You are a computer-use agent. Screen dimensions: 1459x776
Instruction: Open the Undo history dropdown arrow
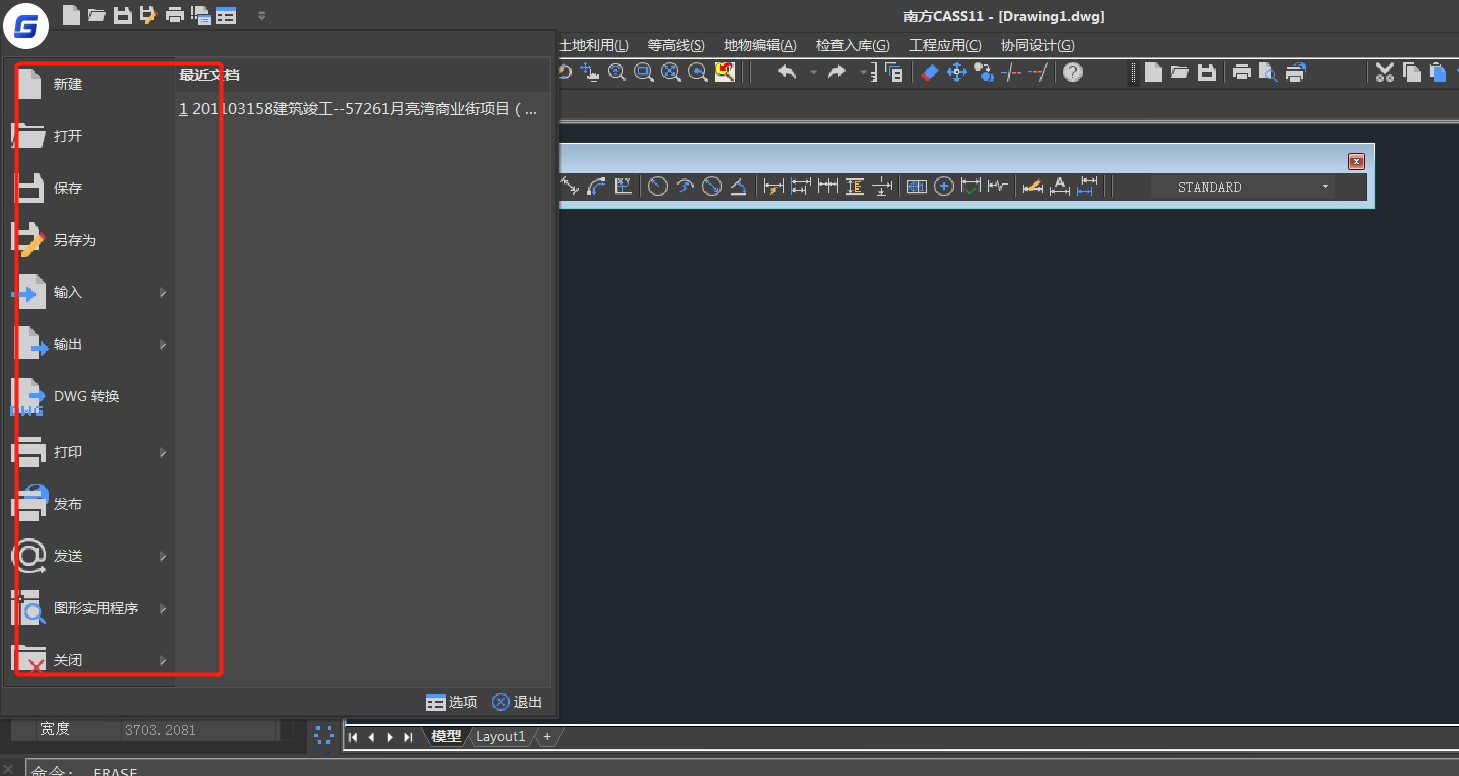[x=813, y=72]
